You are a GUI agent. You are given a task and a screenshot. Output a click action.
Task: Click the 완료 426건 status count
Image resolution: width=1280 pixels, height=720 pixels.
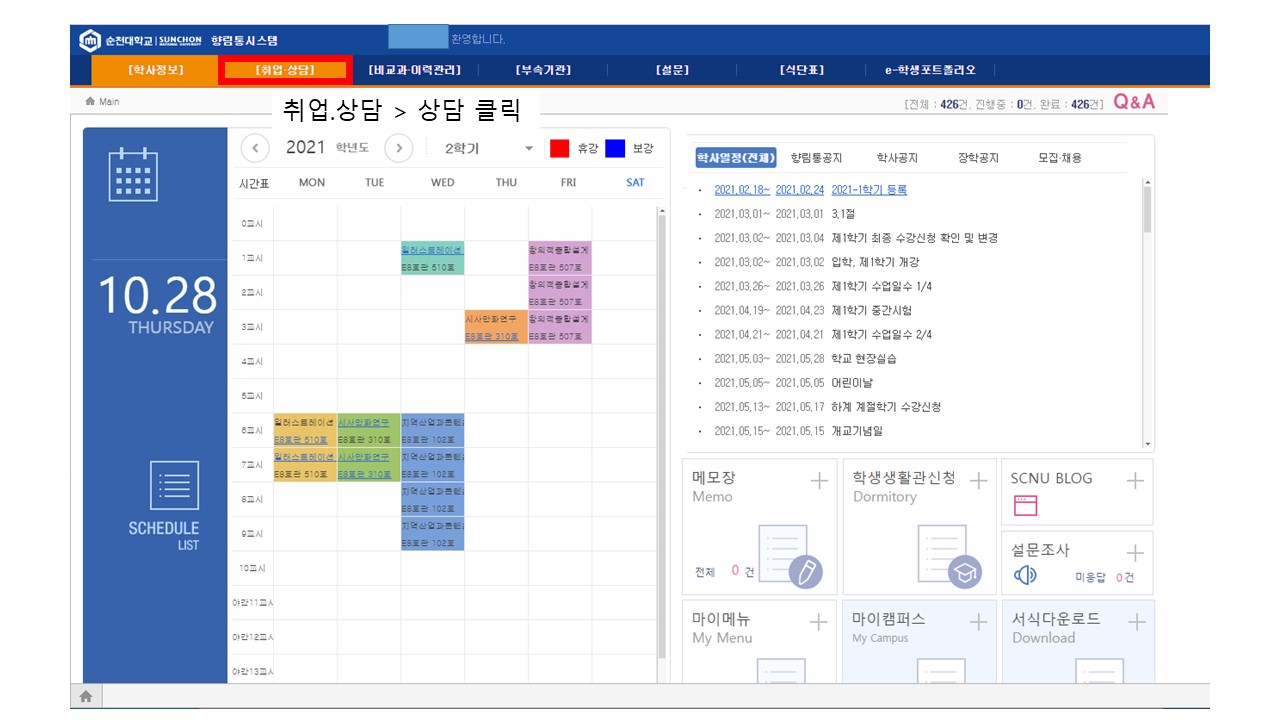1071,104
